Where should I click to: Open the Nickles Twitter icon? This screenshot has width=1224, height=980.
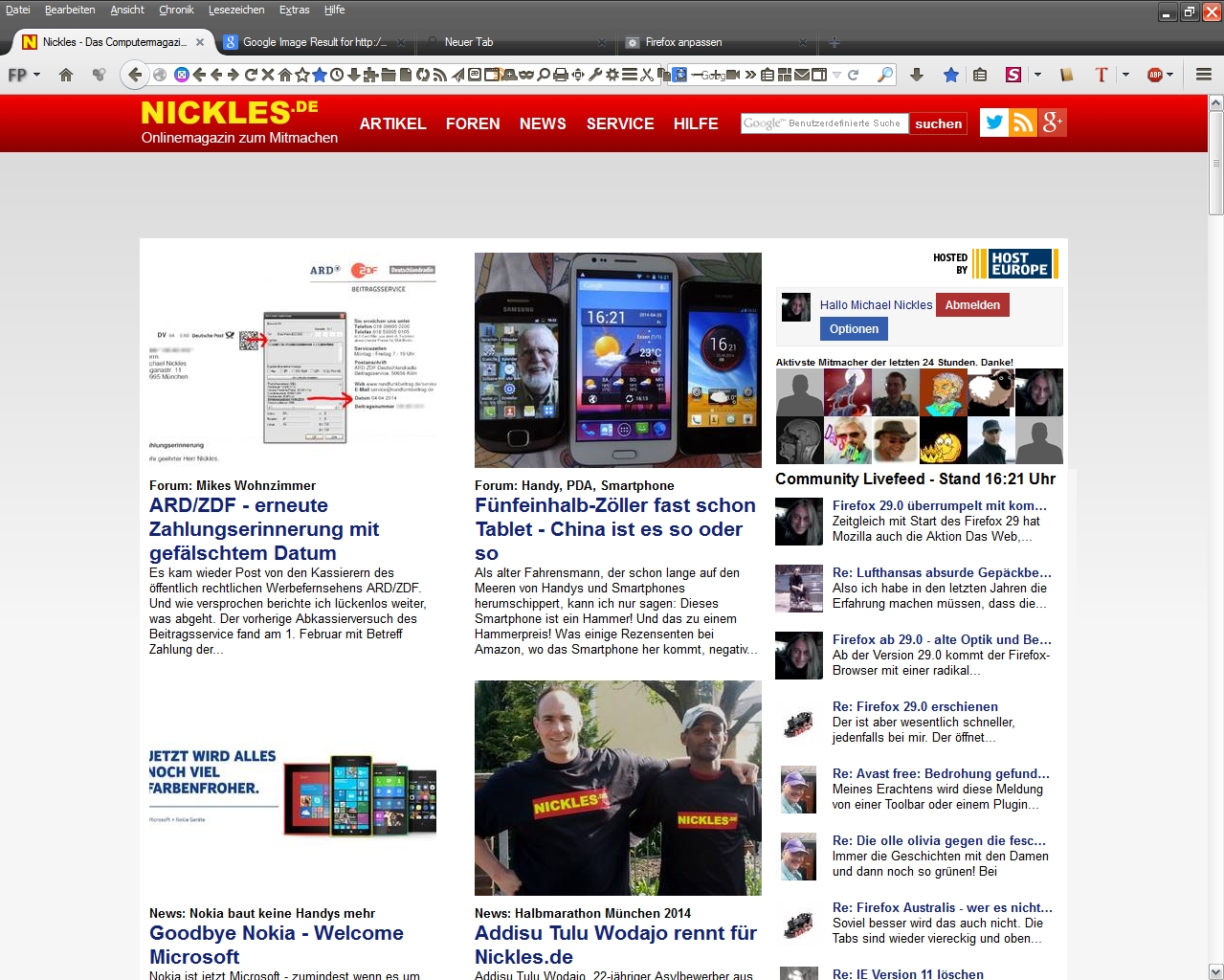994,122
